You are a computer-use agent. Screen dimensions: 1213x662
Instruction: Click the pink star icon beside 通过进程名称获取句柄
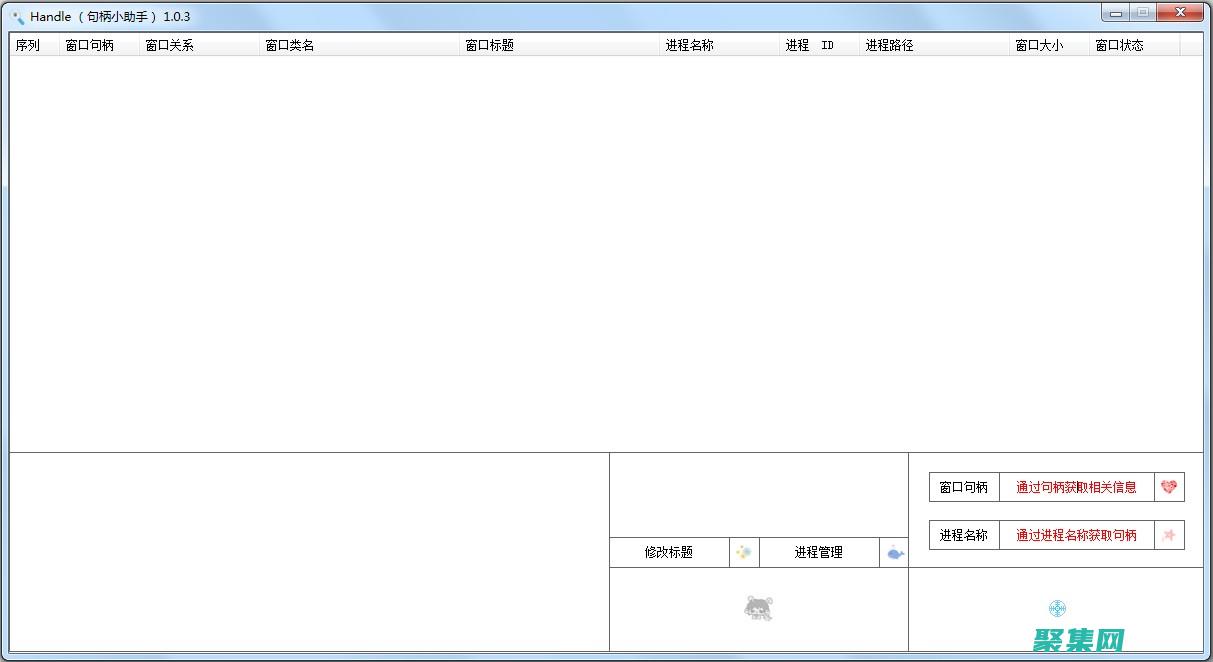tap(1170, 535)
